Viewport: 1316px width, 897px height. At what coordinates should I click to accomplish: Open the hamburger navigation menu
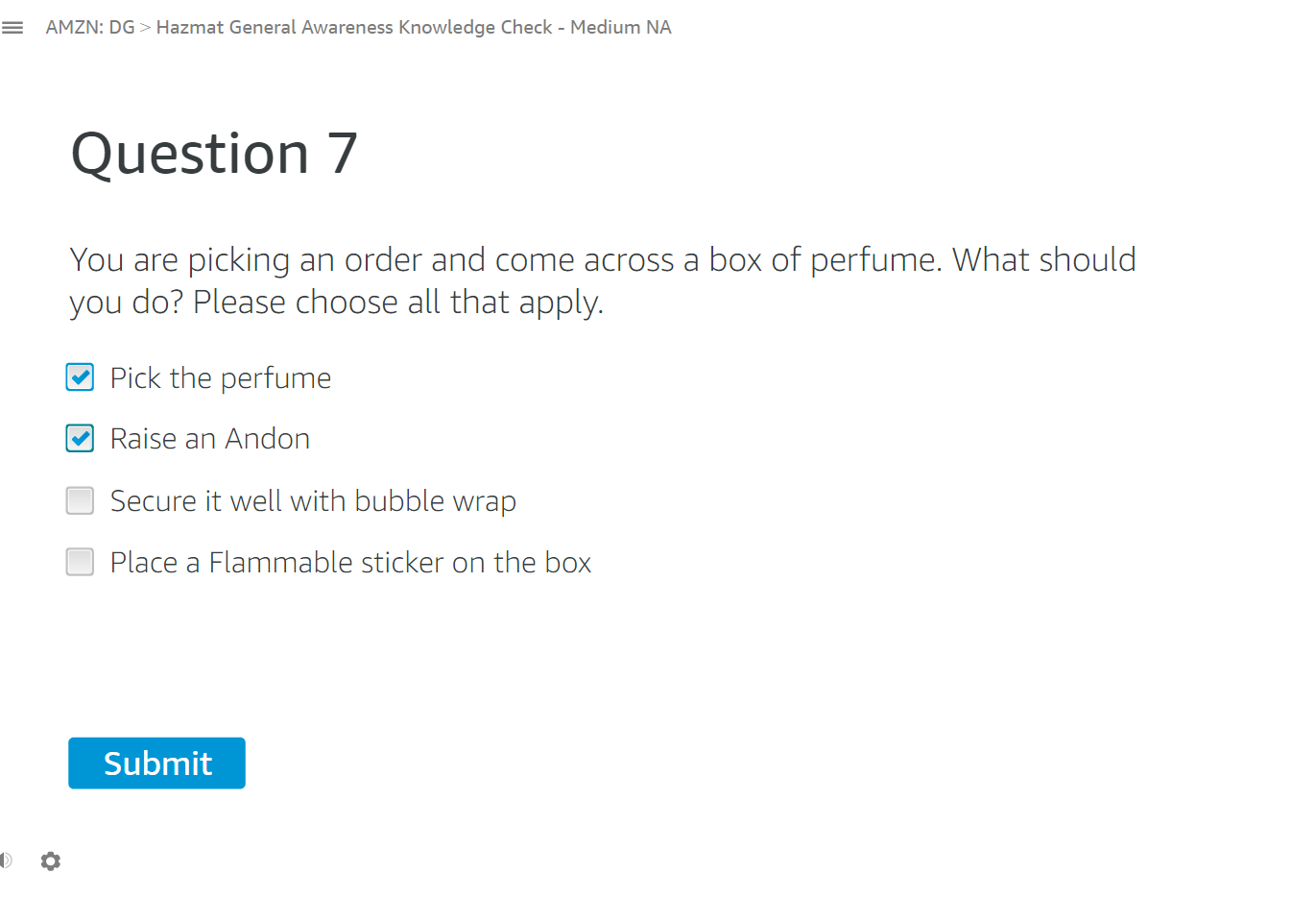pos(12,27)
